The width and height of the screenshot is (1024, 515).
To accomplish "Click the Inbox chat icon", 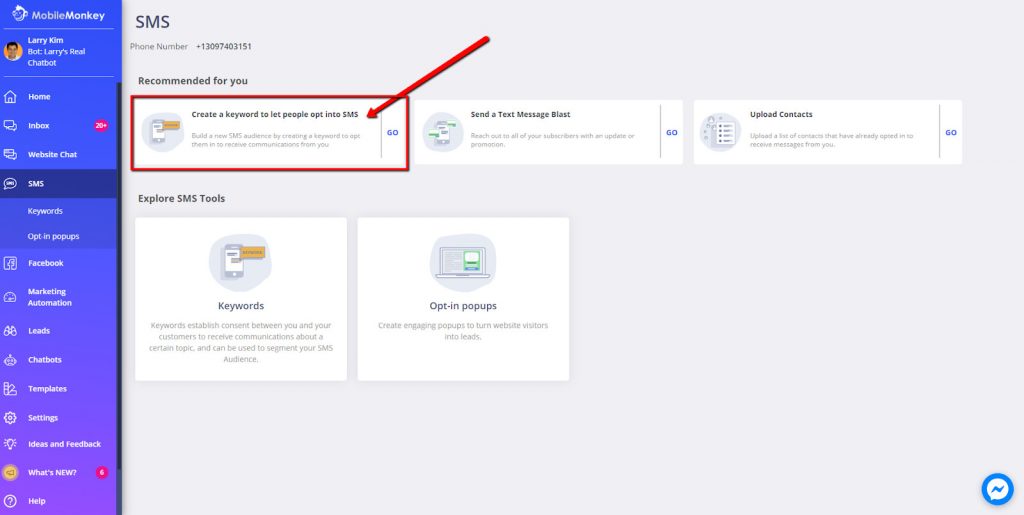I will coord(10,125).
